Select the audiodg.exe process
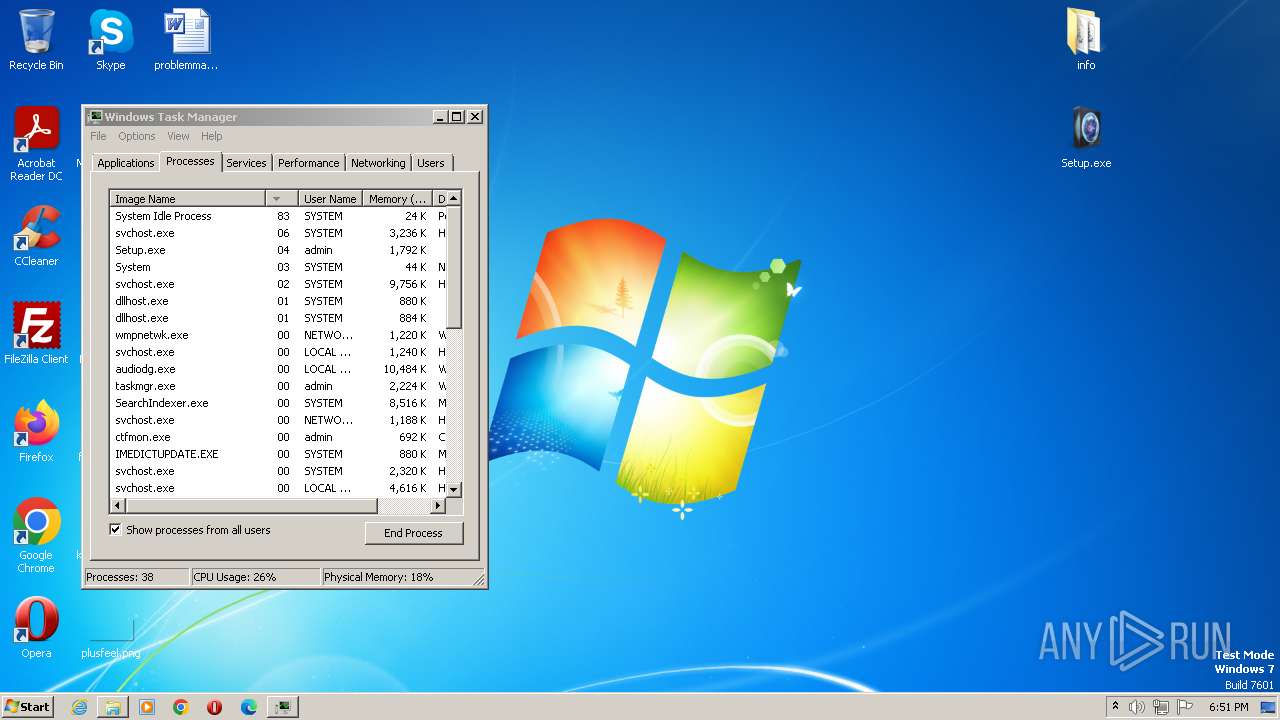Screen dimensions: 1280x720 tap(277, 369)
